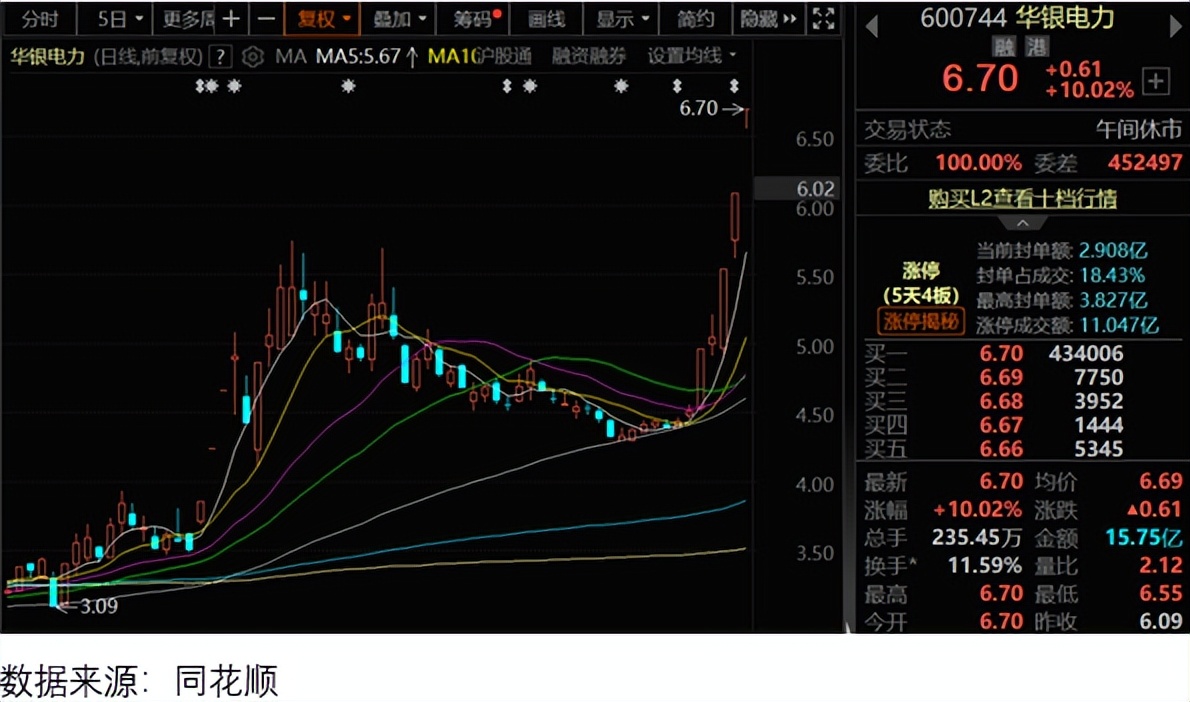Click the 港 Hong Kong connect badge

coord(1036,47)
